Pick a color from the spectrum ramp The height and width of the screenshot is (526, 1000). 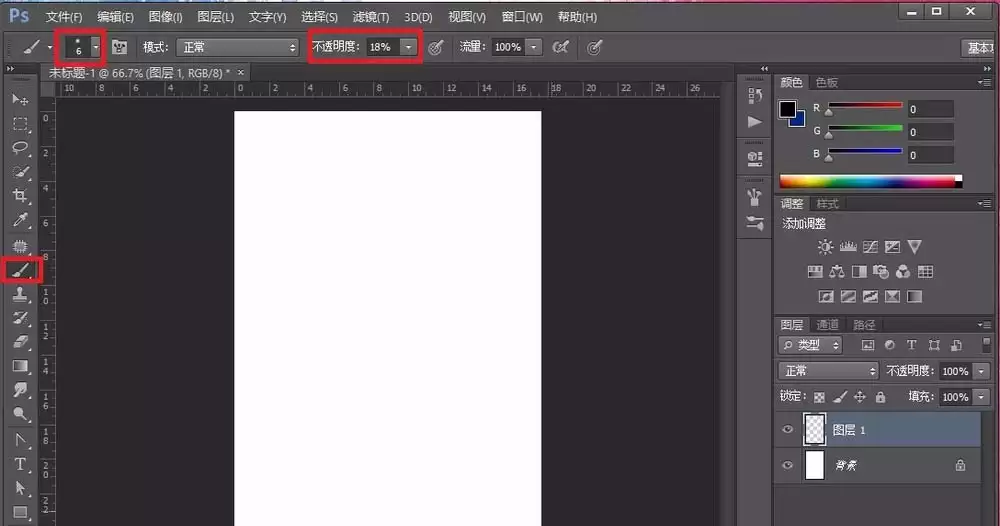871,182
